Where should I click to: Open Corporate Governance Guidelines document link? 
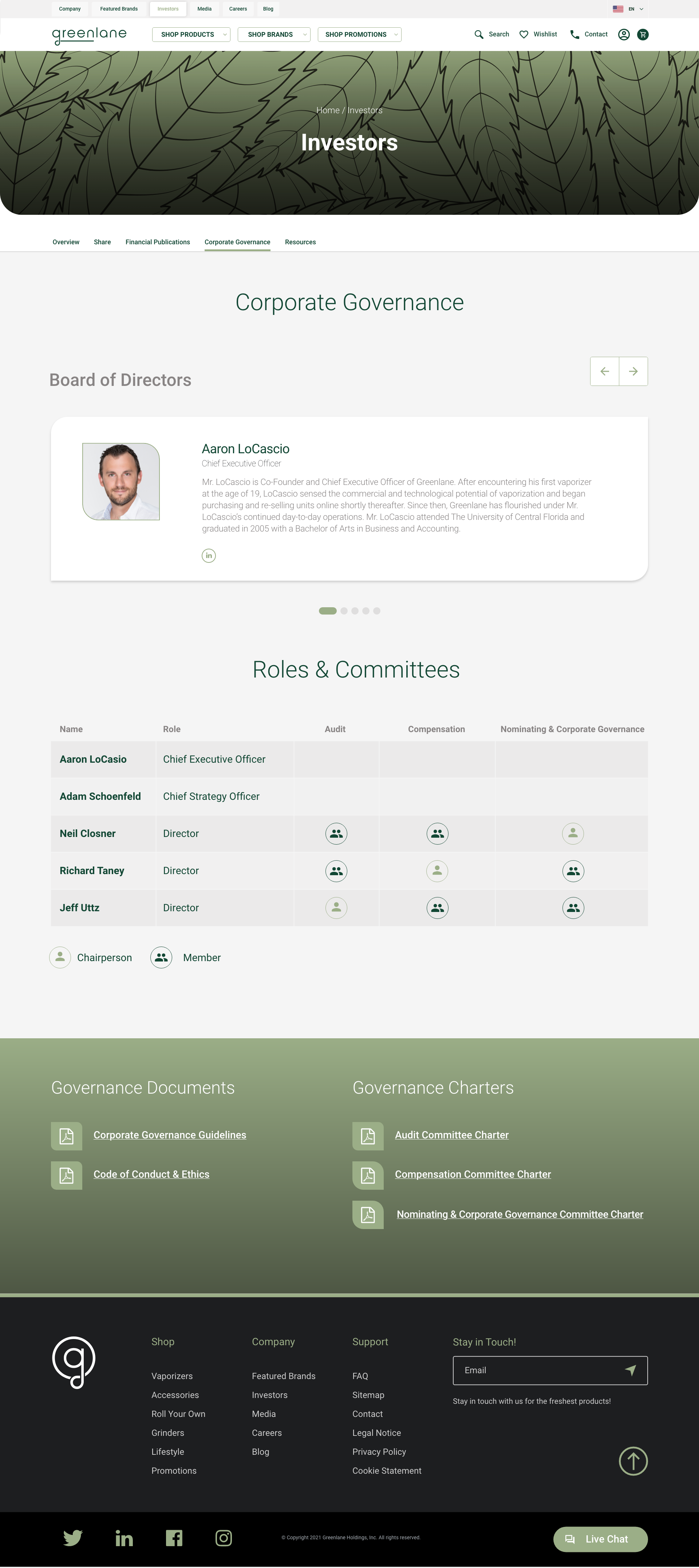170,1135
